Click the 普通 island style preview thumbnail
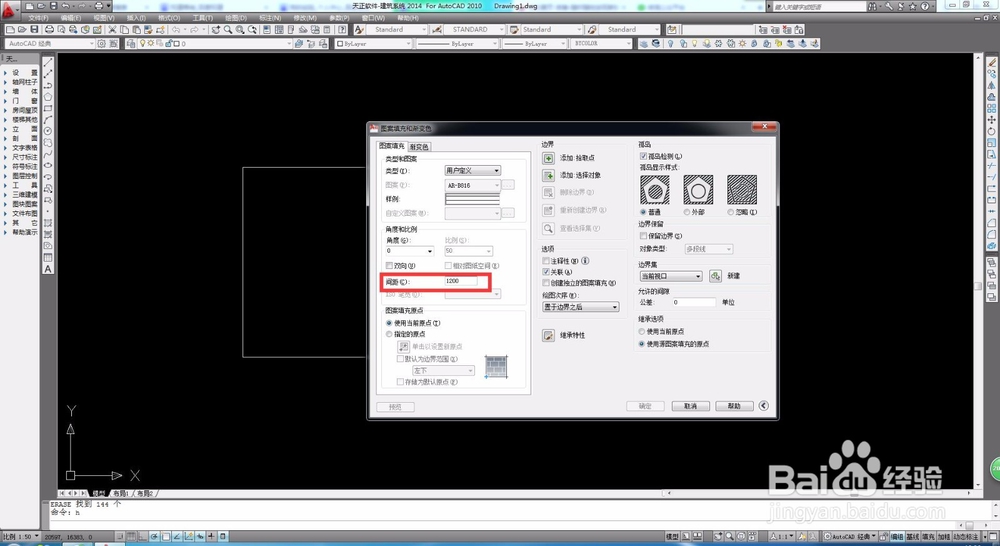The image size is (1000, 546). (655, 189)
